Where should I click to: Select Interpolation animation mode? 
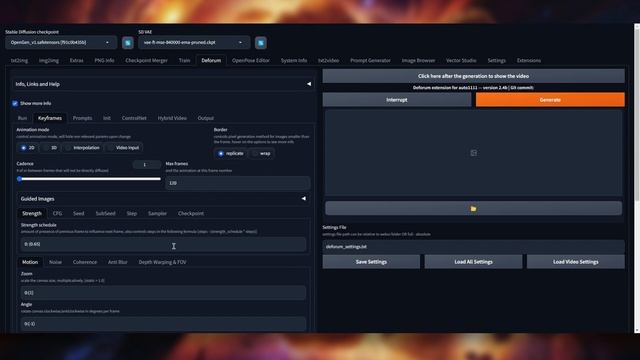pyautogui.click(x=83, y=148)
